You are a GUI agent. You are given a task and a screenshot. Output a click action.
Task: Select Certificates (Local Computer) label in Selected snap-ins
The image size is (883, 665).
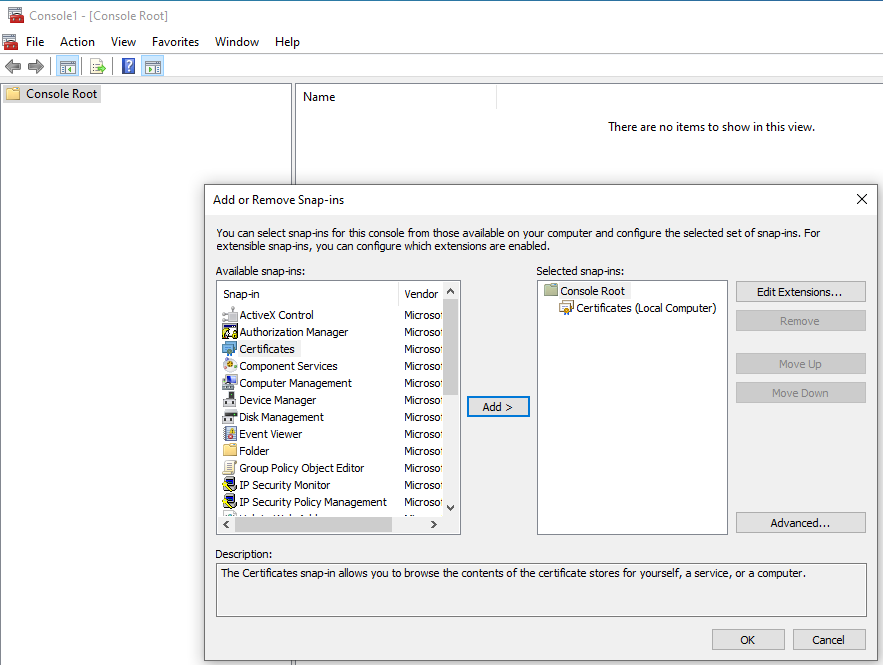click(646, 308)
